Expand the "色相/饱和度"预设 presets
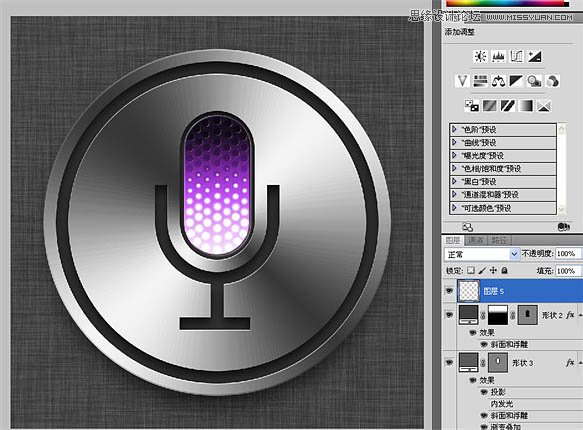 (x=454, y=168)
